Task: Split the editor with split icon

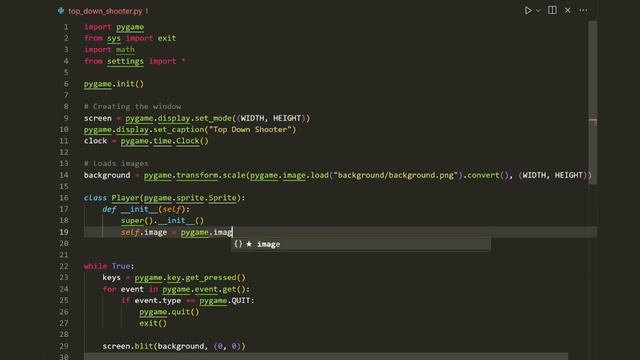Action: click(x=552, y=10)
